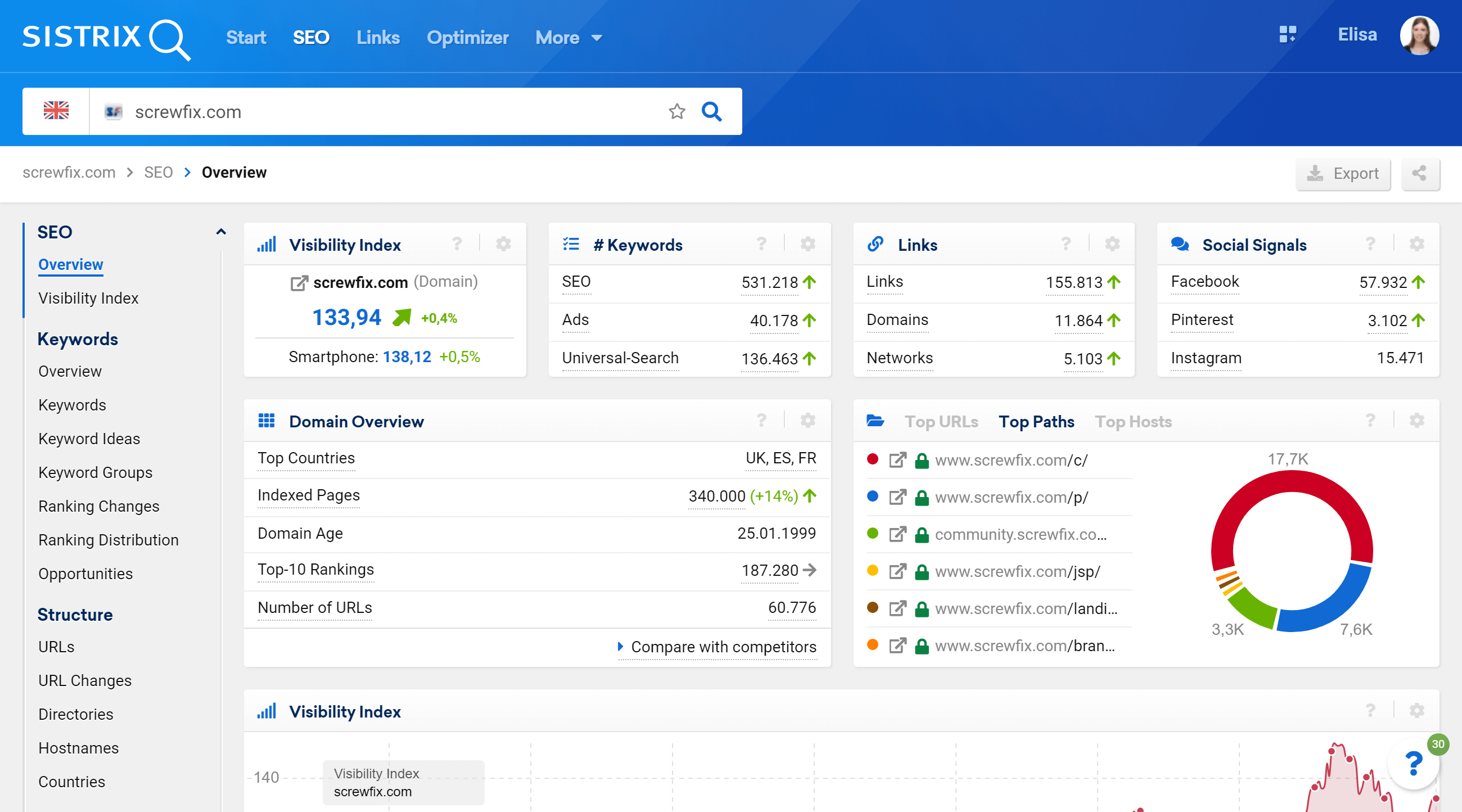Open the floating help button with badge 30
This screenshot has width=1462, height=812.
click(1413, 763)
